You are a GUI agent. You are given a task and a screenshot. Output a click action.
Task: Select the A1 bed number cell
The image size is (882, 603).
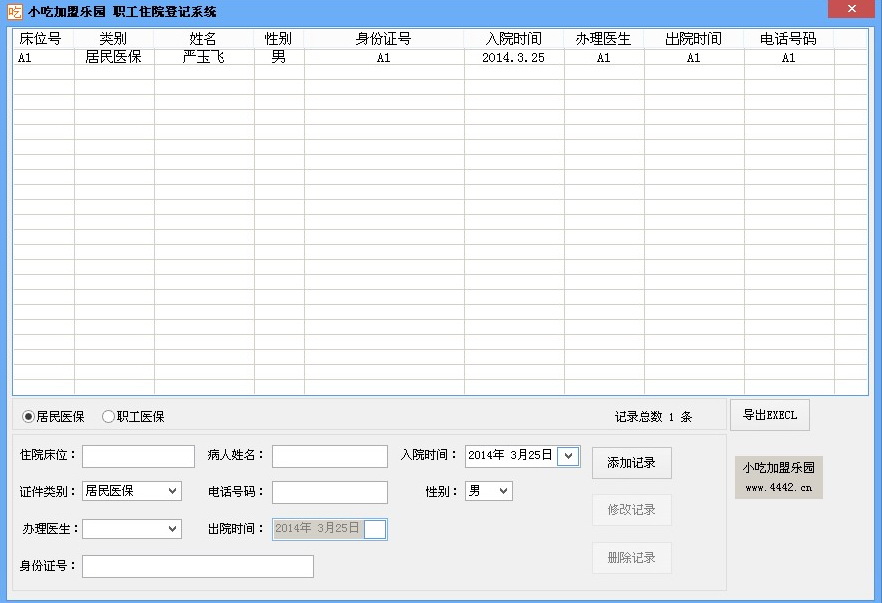(x=44, y=57)
